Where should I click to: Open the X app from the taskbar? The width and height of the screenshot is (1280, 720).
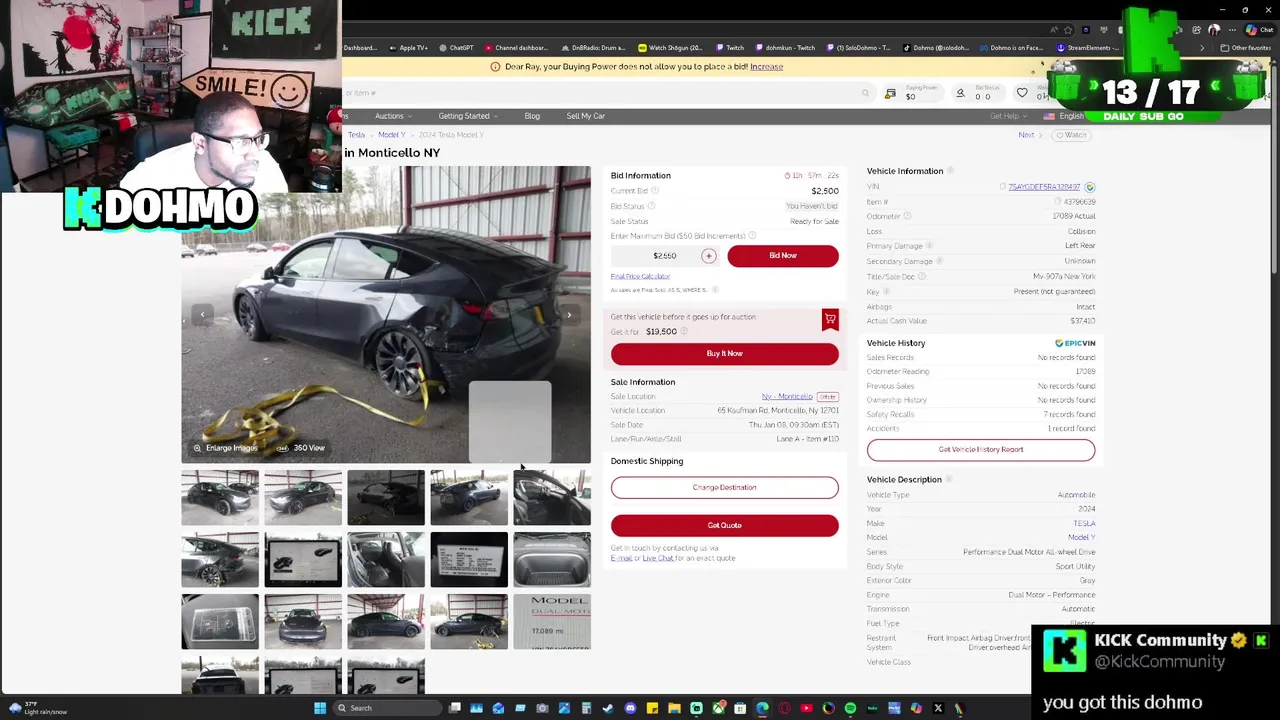pyautogui.click(x=938, y=708)
